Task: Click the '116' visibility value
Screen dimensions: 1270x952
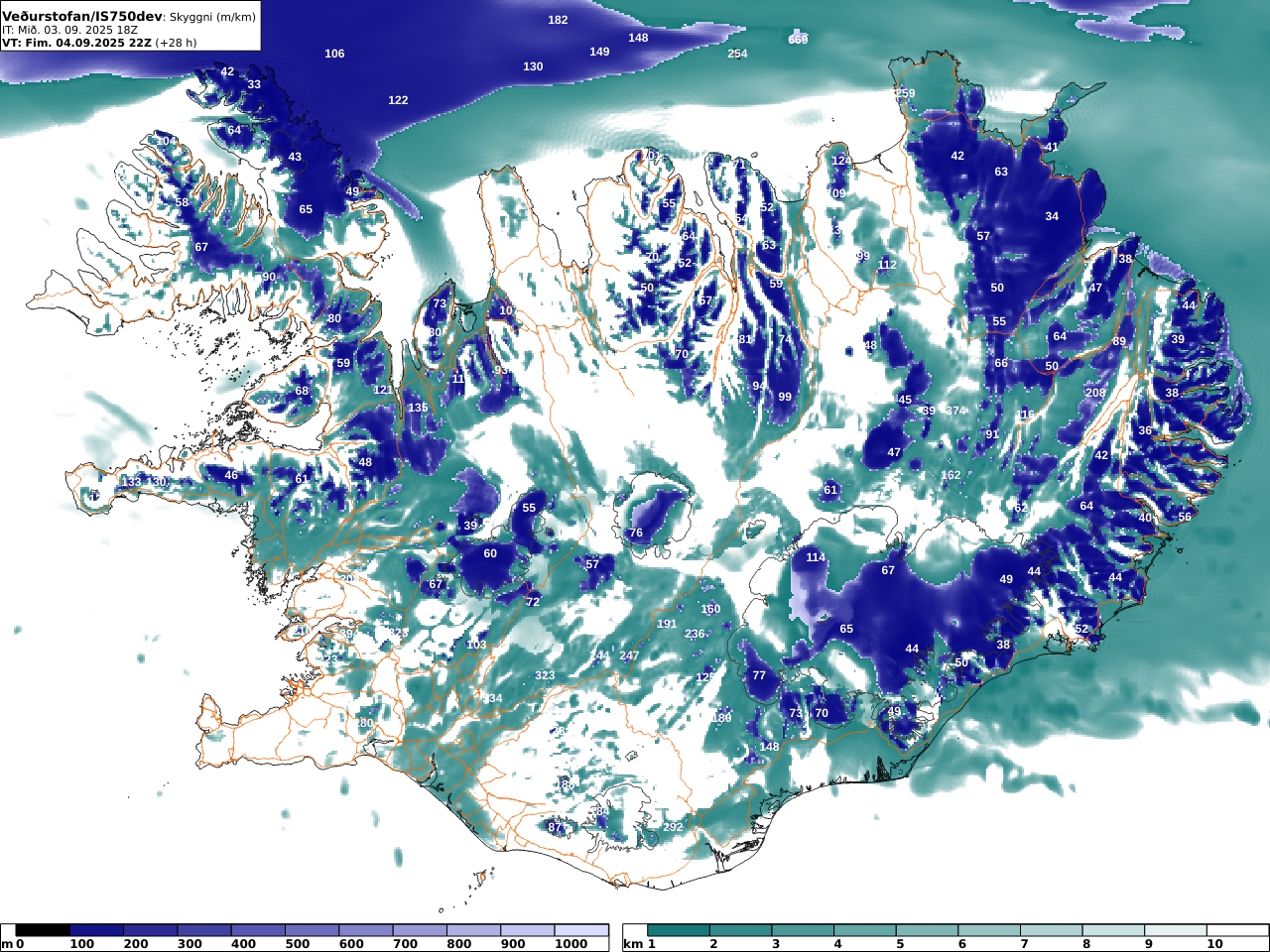Action: 1025,415
